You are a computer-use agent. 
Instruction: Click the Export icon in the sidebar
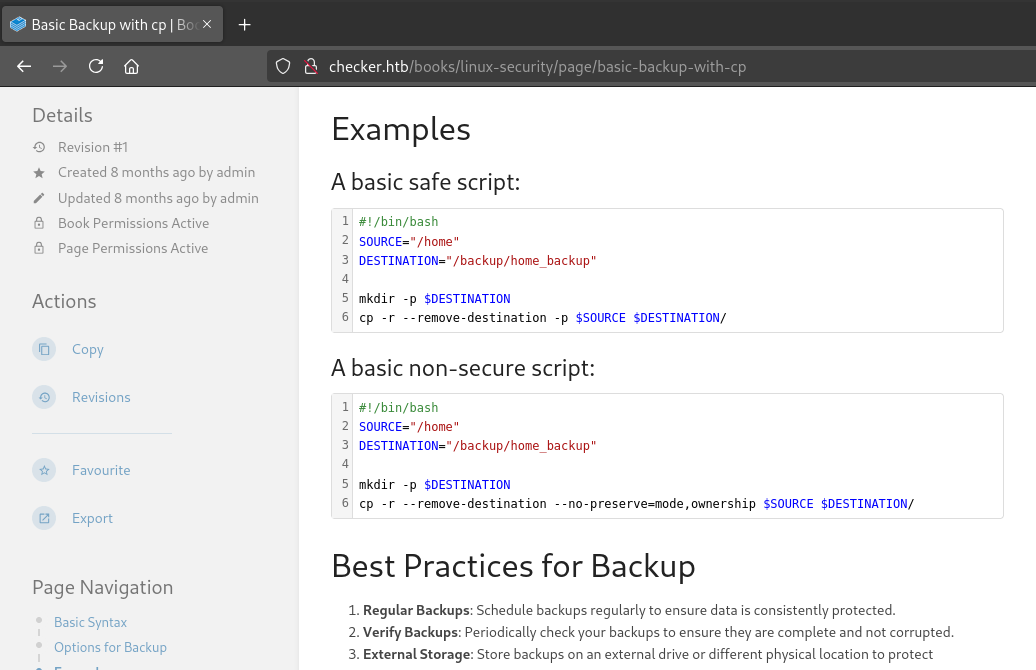pyautogui.click(x=44, y=518)
